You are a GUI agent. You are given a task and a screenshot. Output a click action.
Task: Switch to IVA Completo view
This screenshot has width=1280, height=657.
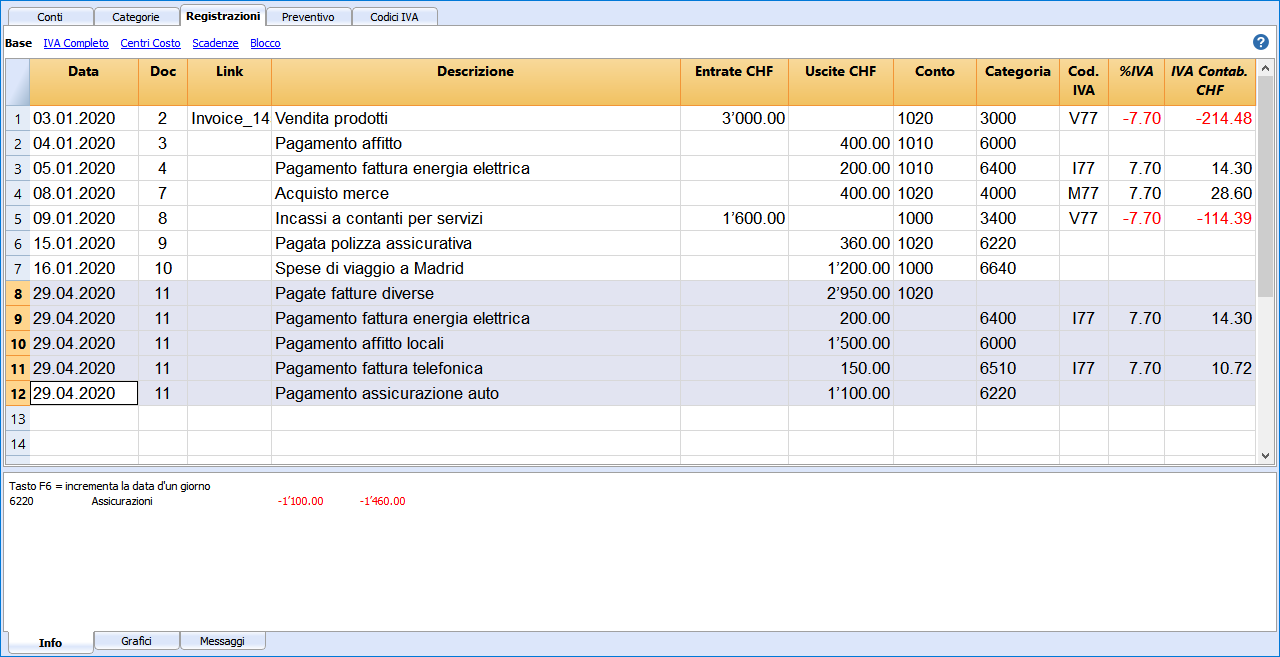76,43
